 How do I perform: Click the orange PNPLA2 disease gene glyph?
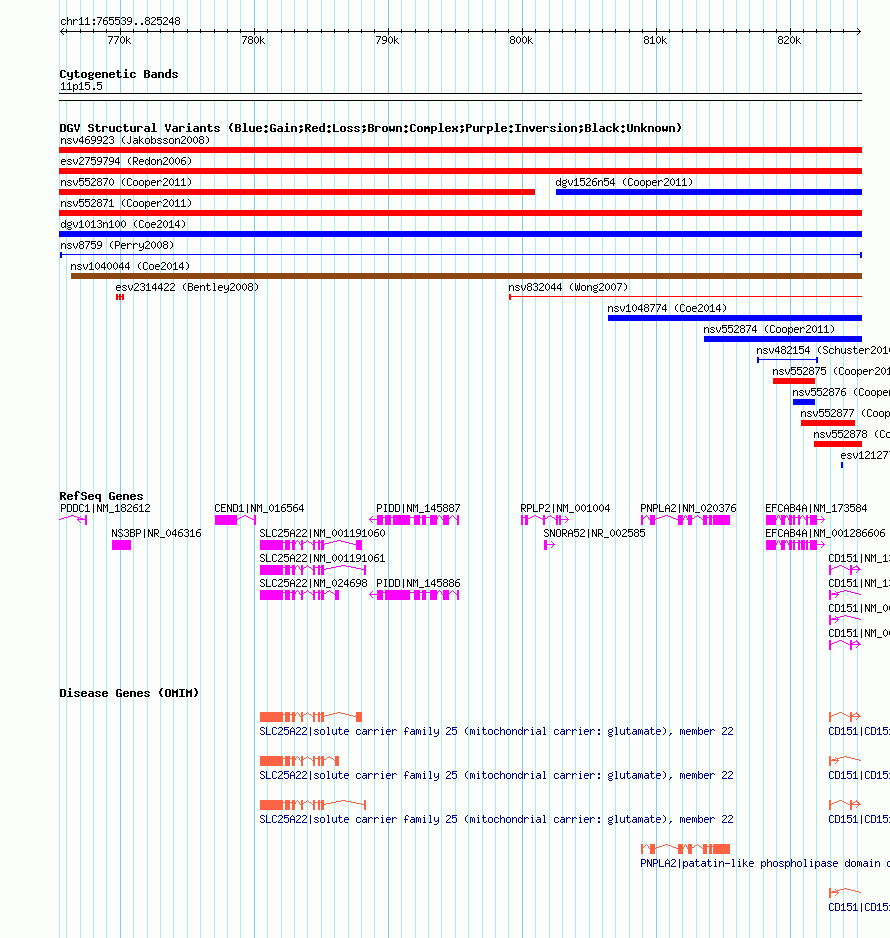pyautogui.click(x=685, y=849)
